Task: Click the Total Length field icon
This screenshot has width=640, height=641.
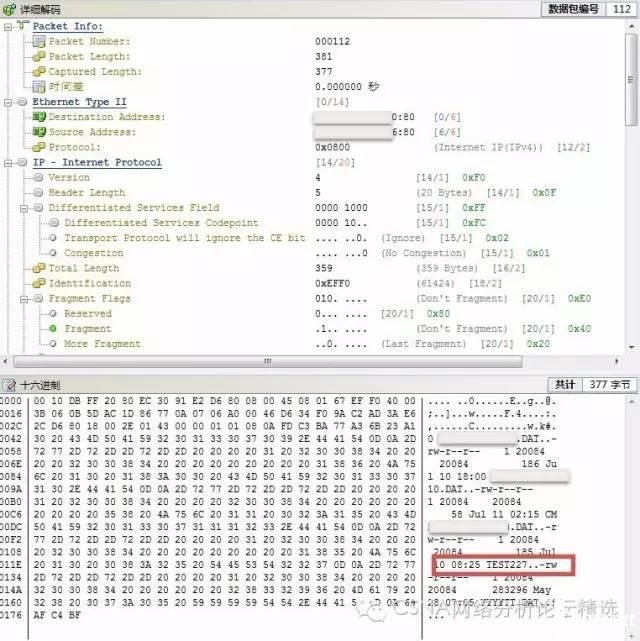Action: pos(39,268)
